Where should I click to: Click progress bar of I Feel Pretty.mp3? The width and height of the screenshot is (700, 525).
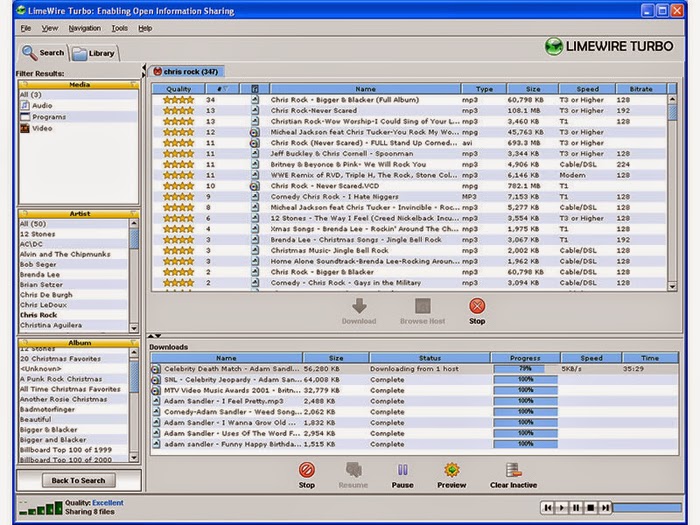click(525, 401)
